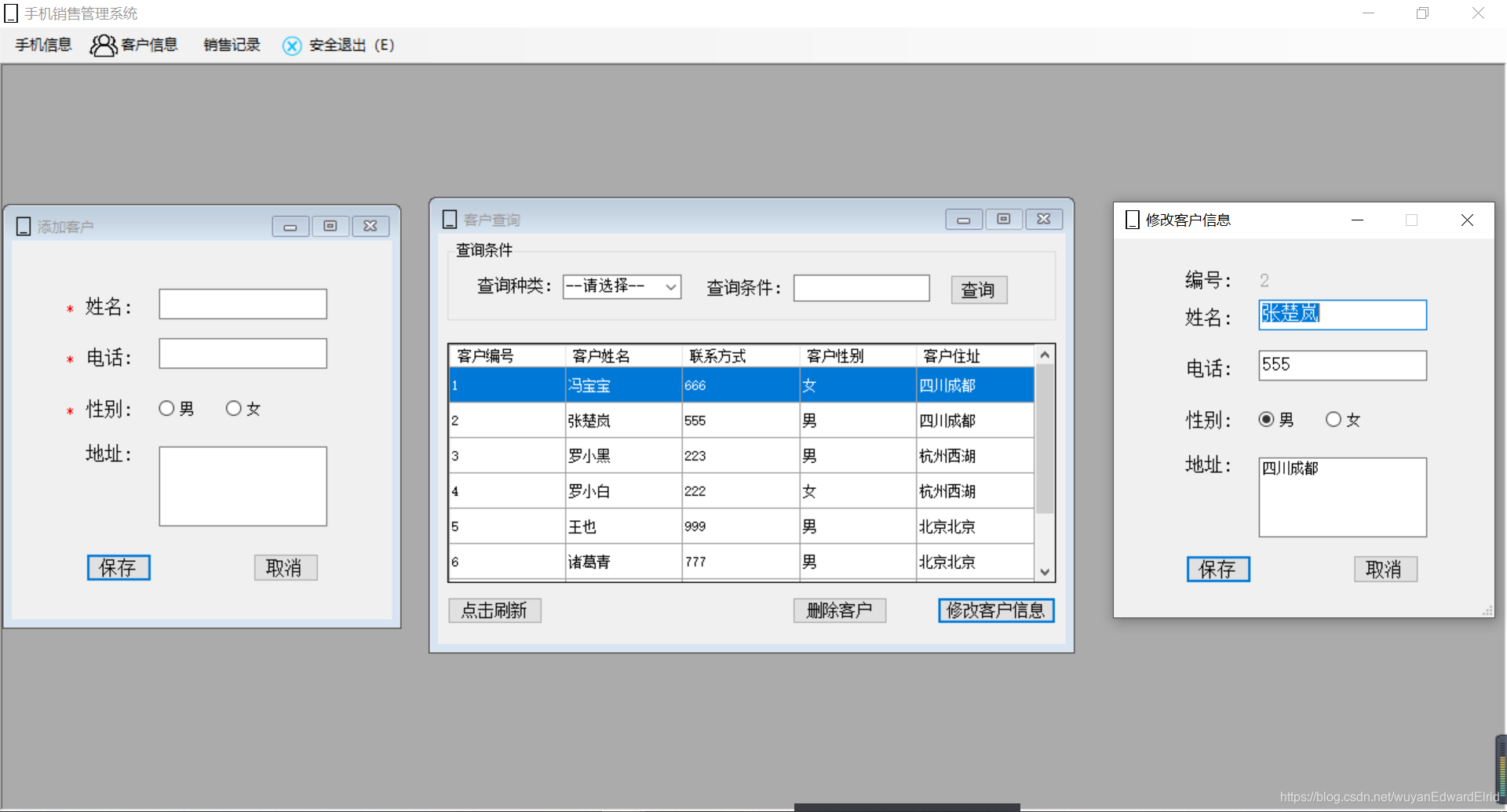The image size is (1507, 812).
Task: Click the 客户姓名 column header
Action: point(624,356)
